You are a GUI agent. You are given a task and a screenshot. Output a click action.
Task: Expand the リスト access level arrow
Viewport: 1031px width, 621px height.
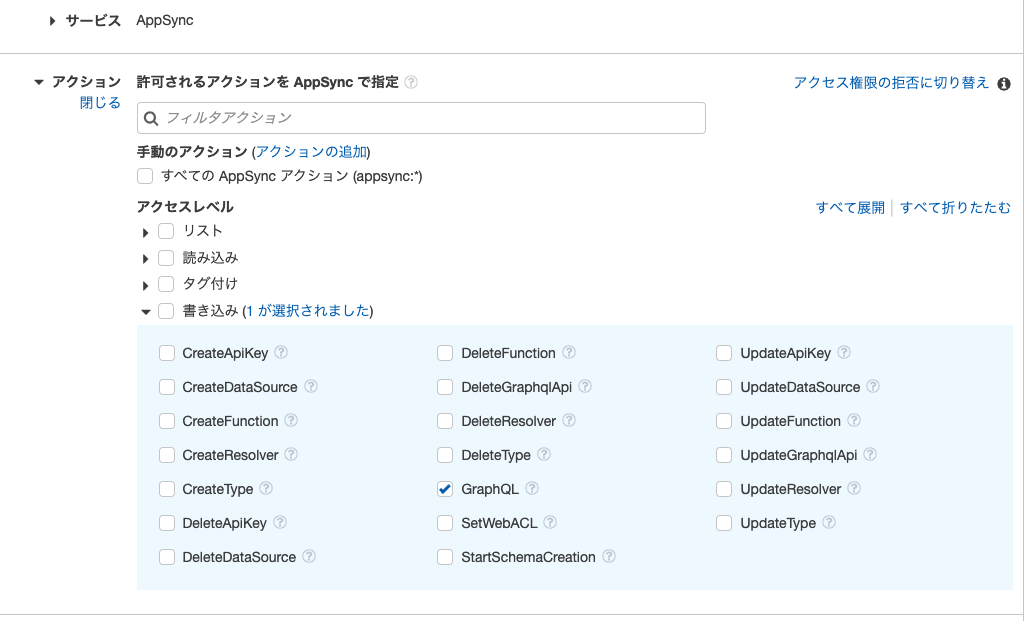click(145, 233)
